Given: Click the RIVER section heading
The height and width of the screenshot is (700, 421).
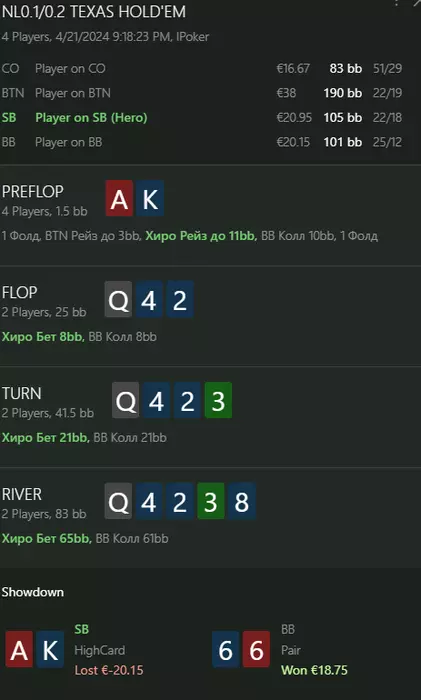Looking at the screenshot, I should pyautogui.click(x=21, y=494).
